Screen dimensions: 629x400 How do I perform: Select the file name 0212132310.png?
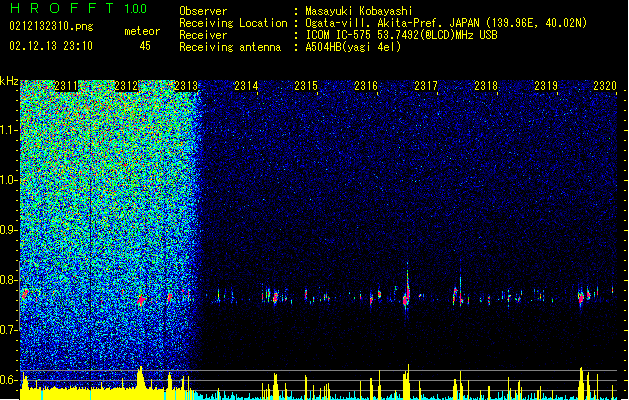[x=51, y=26]
